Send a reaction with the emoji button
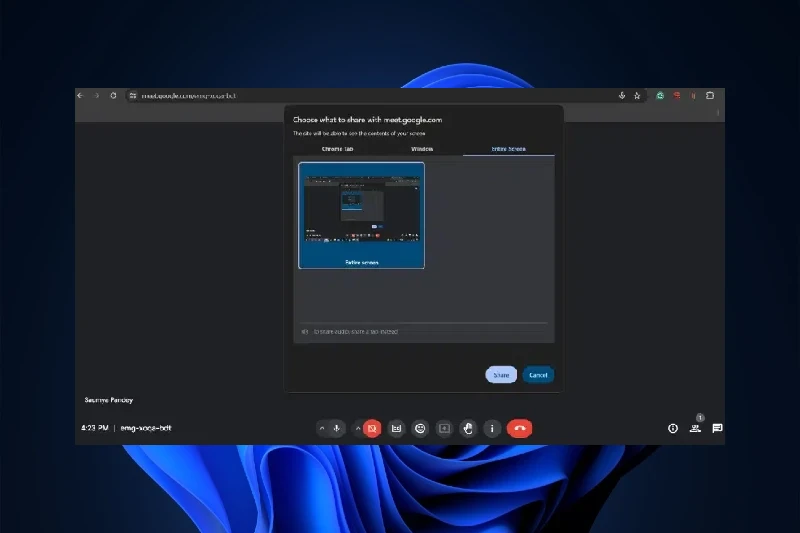This screenshot has width=800, height=533. point(420,428)
